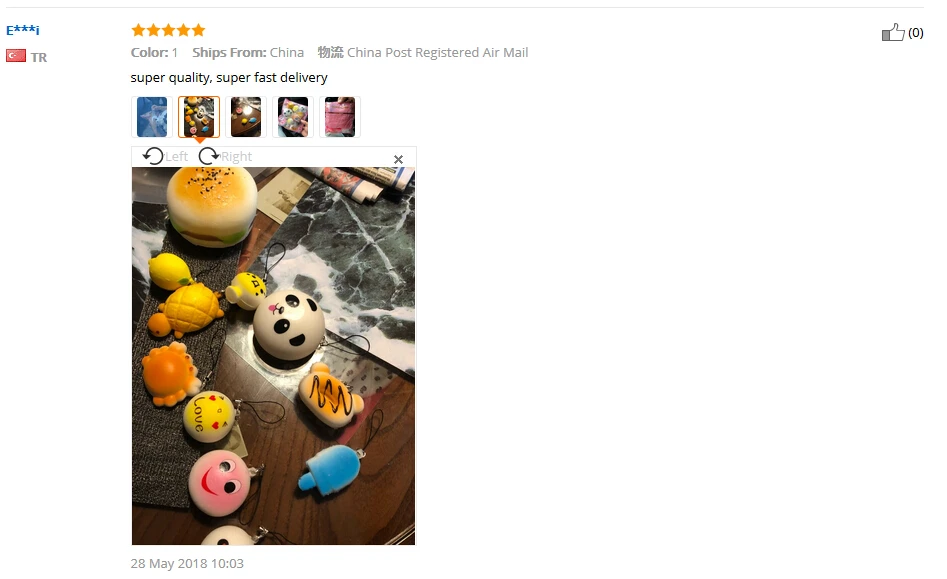Screen dimensions: 947x579
Task: Open the third review thumbnail
Action: point(246,117)
